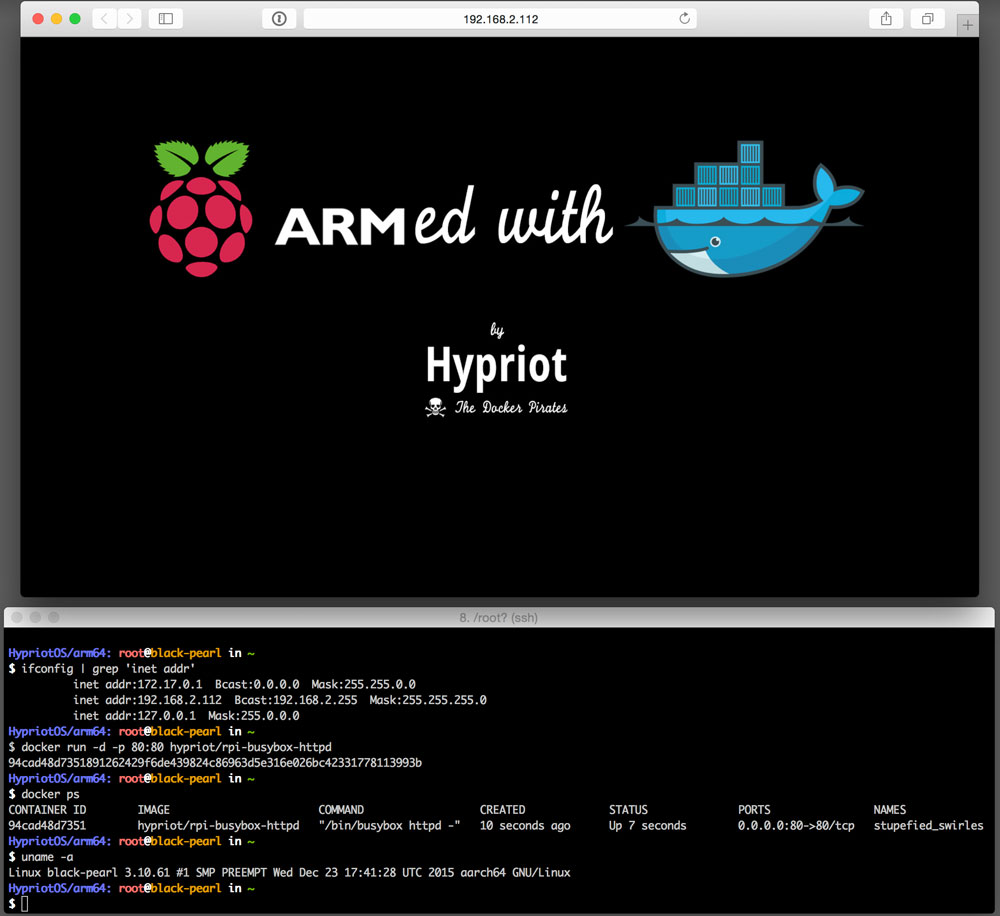The height and width of the screenshot is (916, 1000).
Task: Maximize Safari with the green button
Action: coord(75,18)
